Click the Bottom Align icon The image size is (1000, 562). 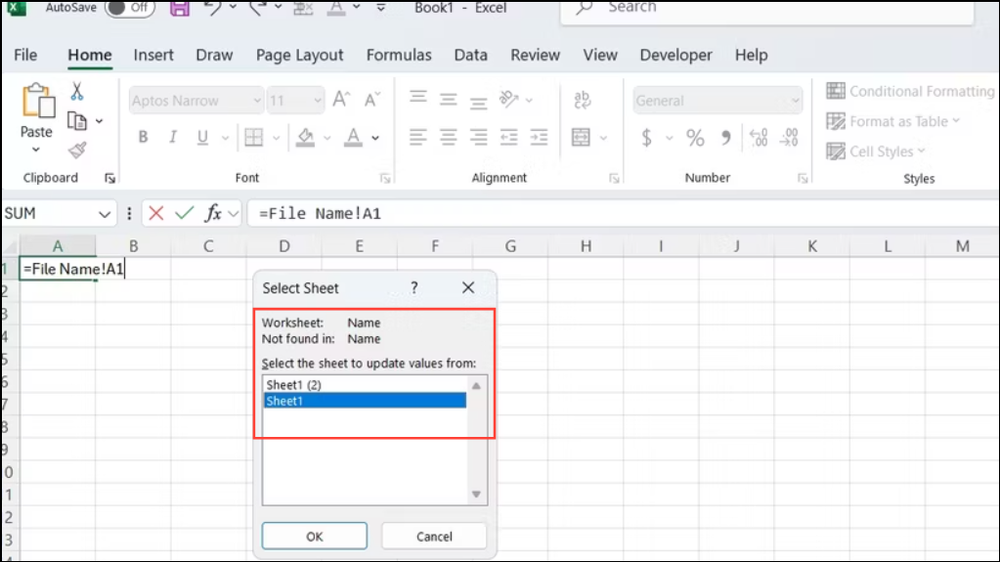pyautogui.click(x=478, y=101)
